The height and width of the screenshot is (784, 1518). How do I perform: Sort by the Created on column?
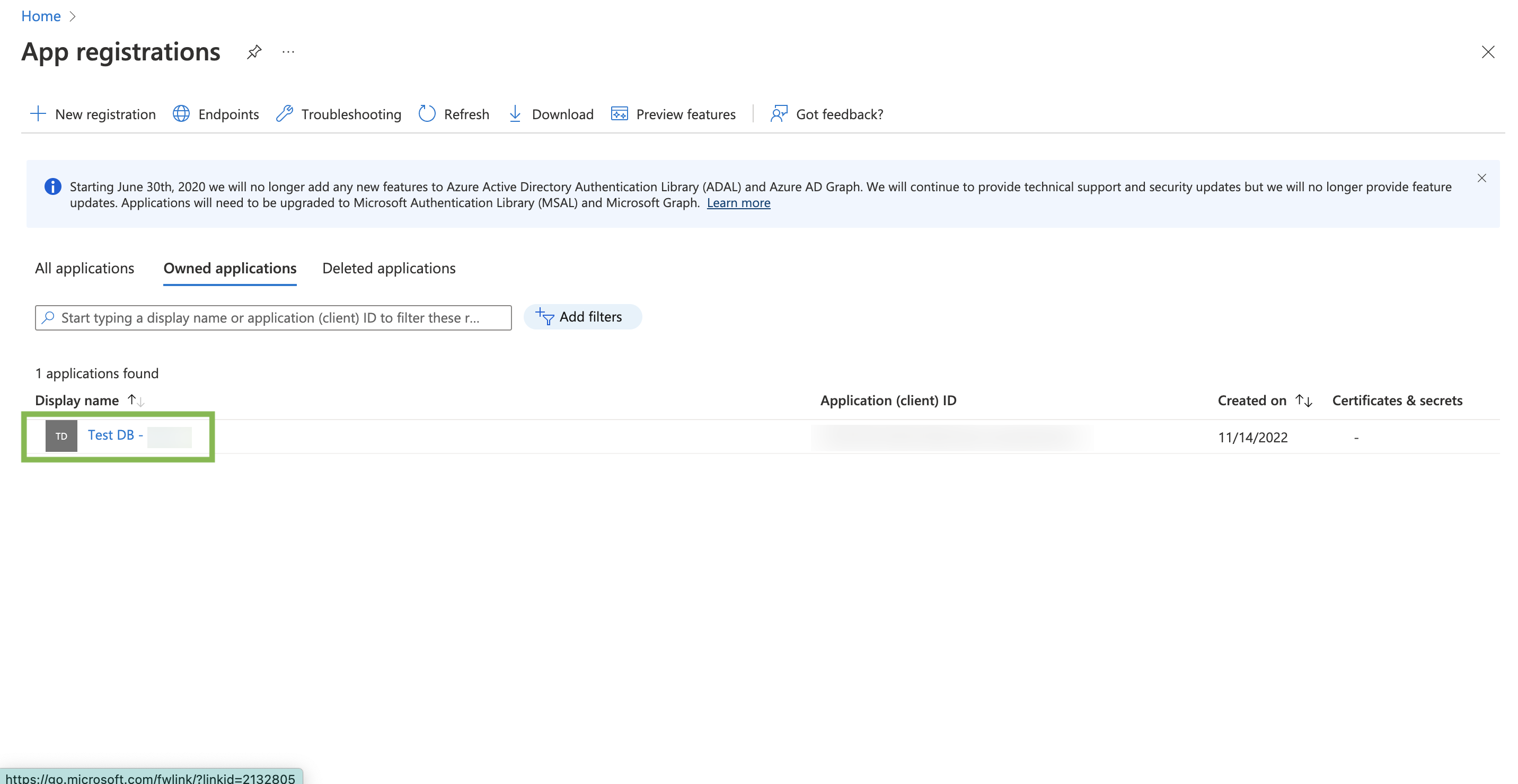pyautogui.click(x=1265, y=400)
